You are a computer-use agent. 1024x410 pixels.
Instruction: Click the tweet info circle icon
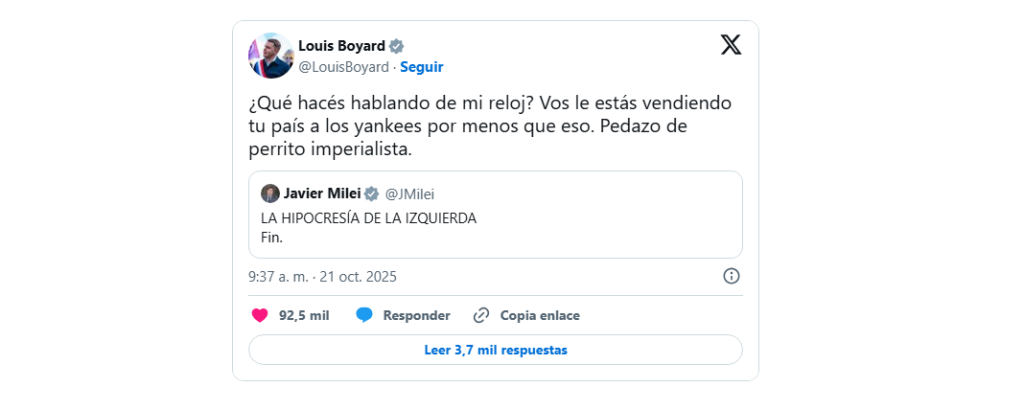point(731,276)
